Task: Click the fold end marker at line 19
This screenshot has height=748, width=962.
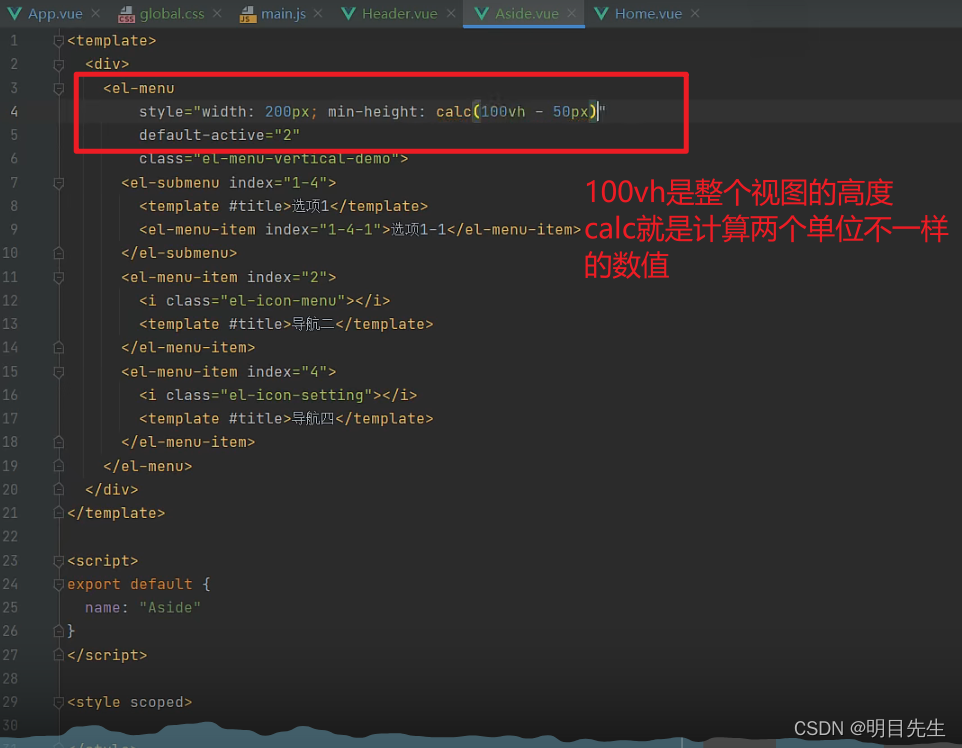Action: coord(59,466)
